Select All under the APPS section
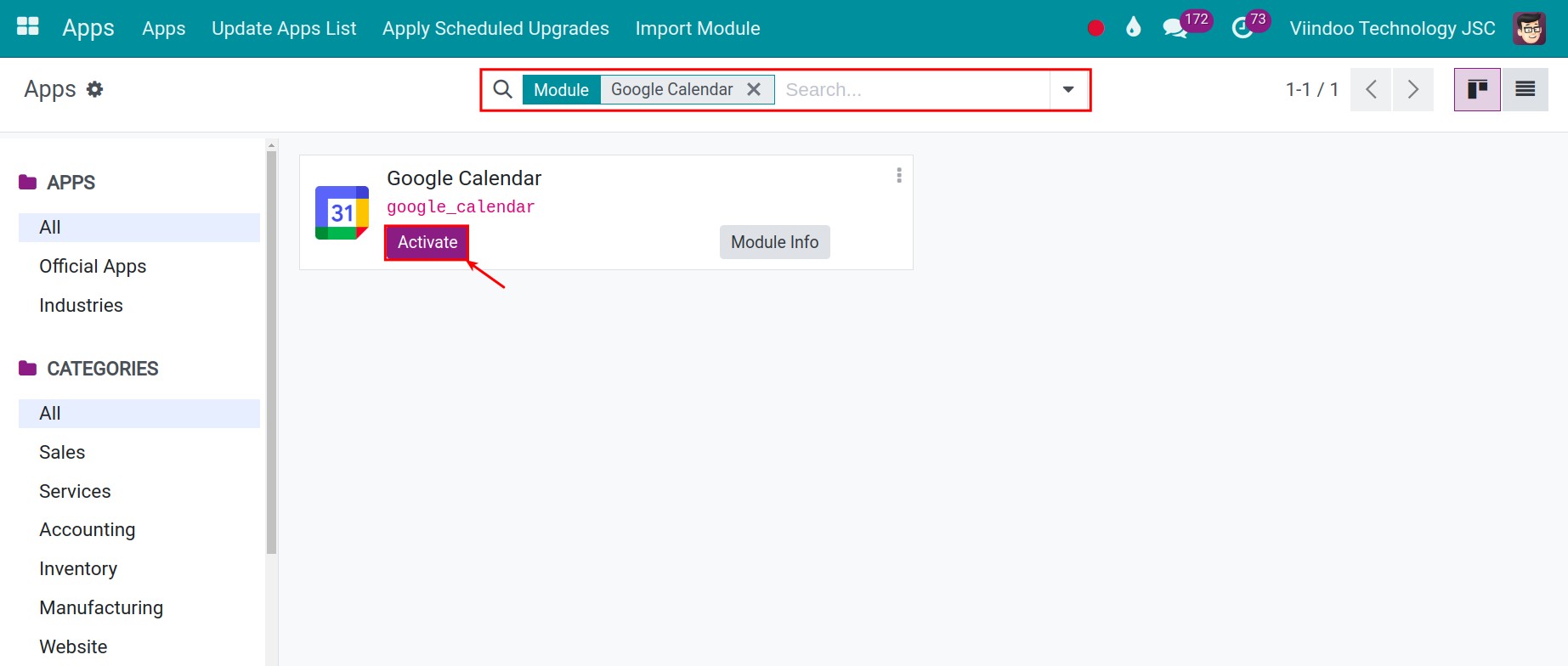 point(139,228)
